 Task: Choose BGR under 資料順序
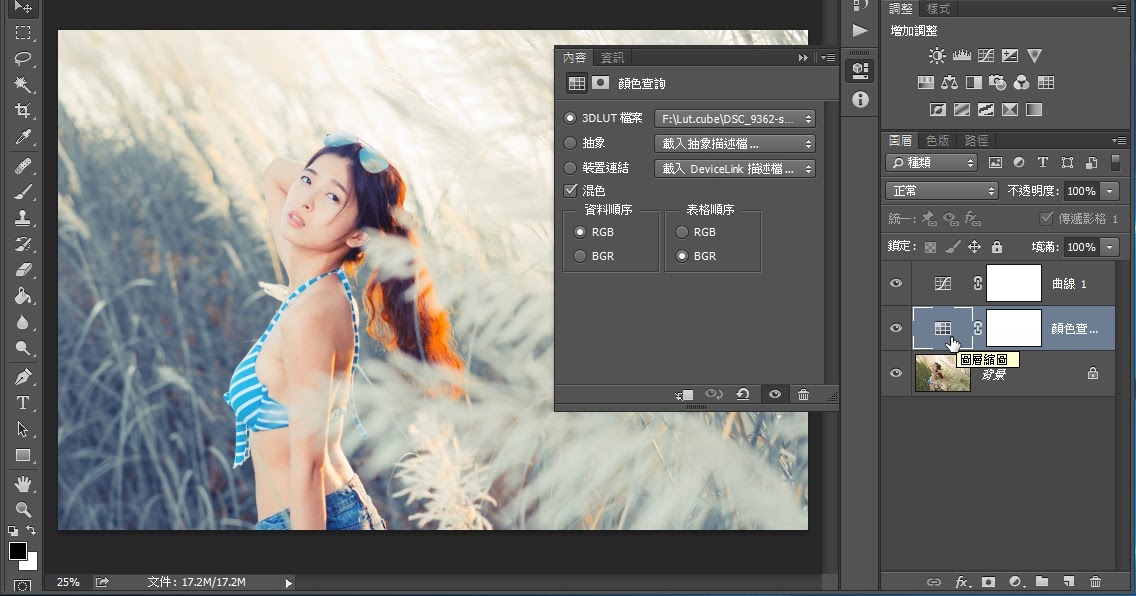tap(580, 256)
